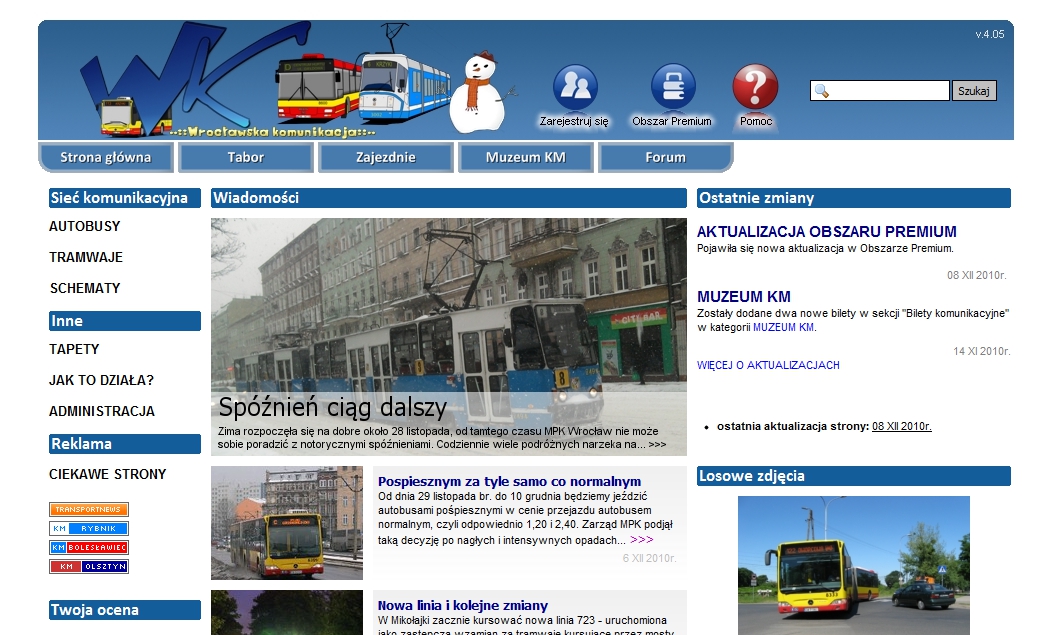Click the TransportNews orange banner

88,509
